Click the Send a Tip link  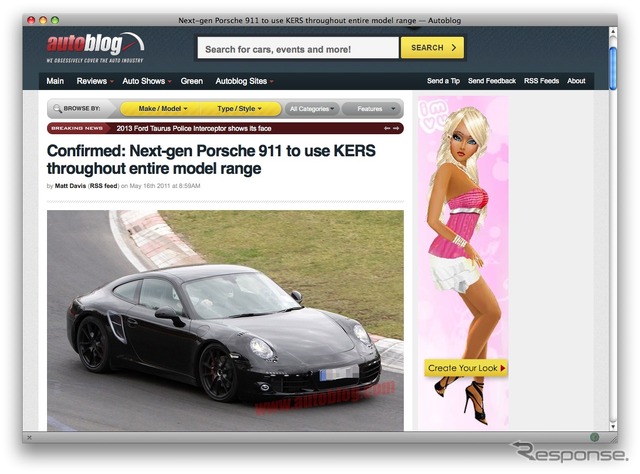tap(443, 81)
